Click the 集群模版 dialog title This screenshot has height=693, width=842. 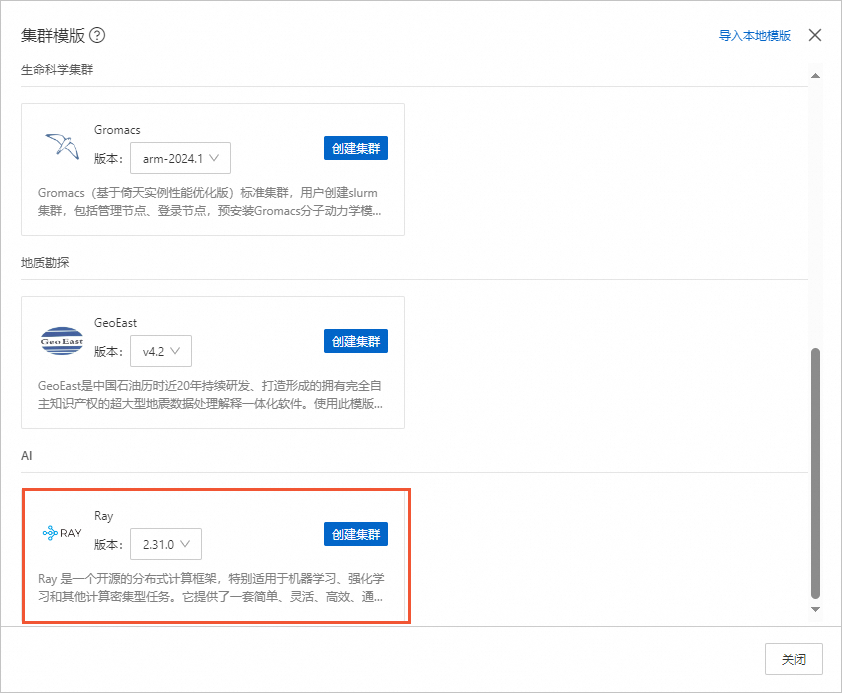[53, 35]
